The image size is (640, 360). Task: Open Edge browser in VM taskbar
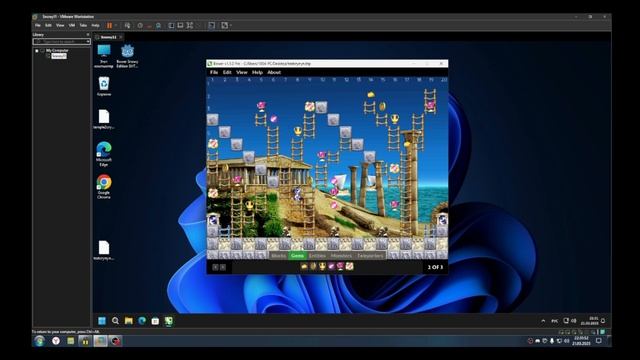(142, 321)
